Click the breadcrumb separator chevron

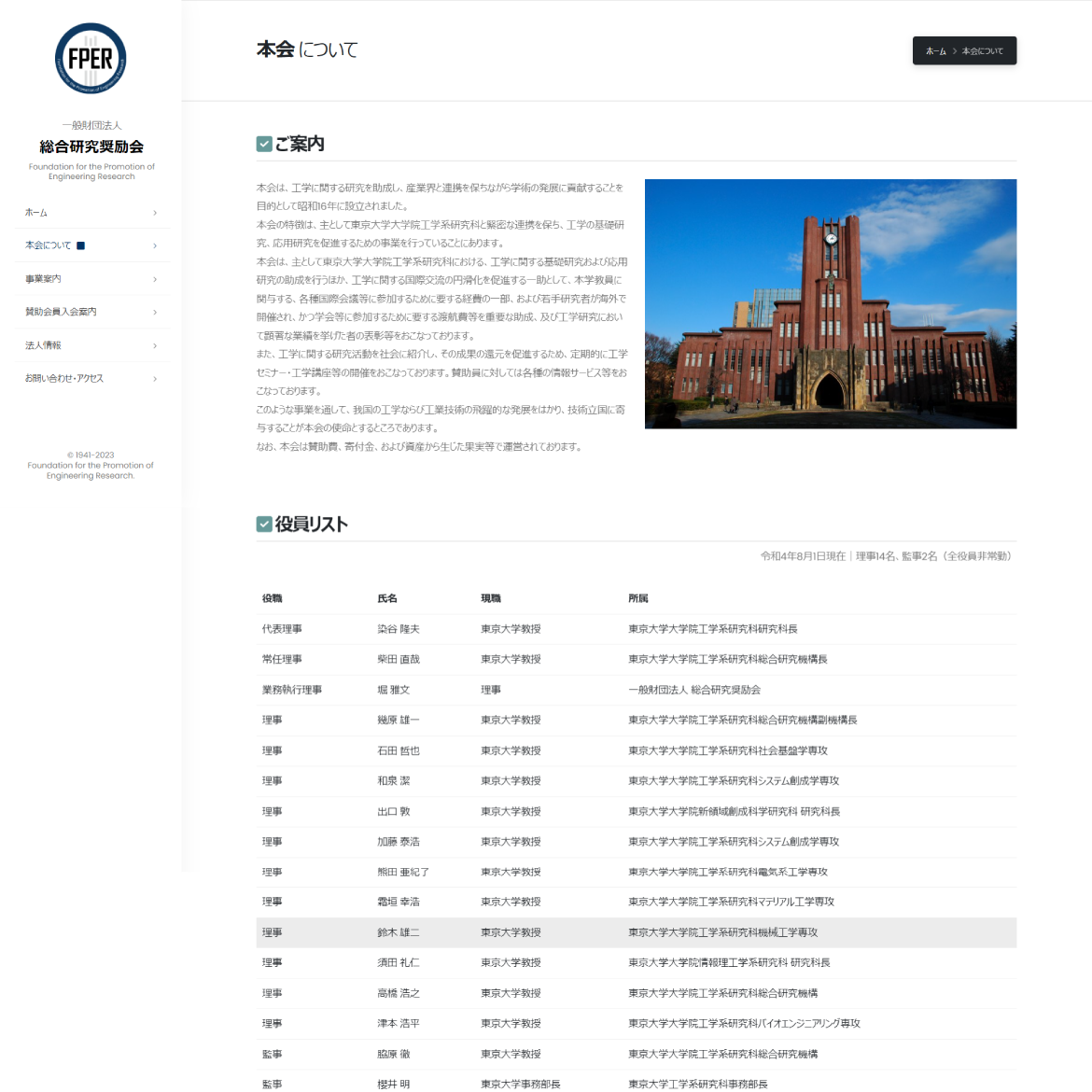pos(954,51)
